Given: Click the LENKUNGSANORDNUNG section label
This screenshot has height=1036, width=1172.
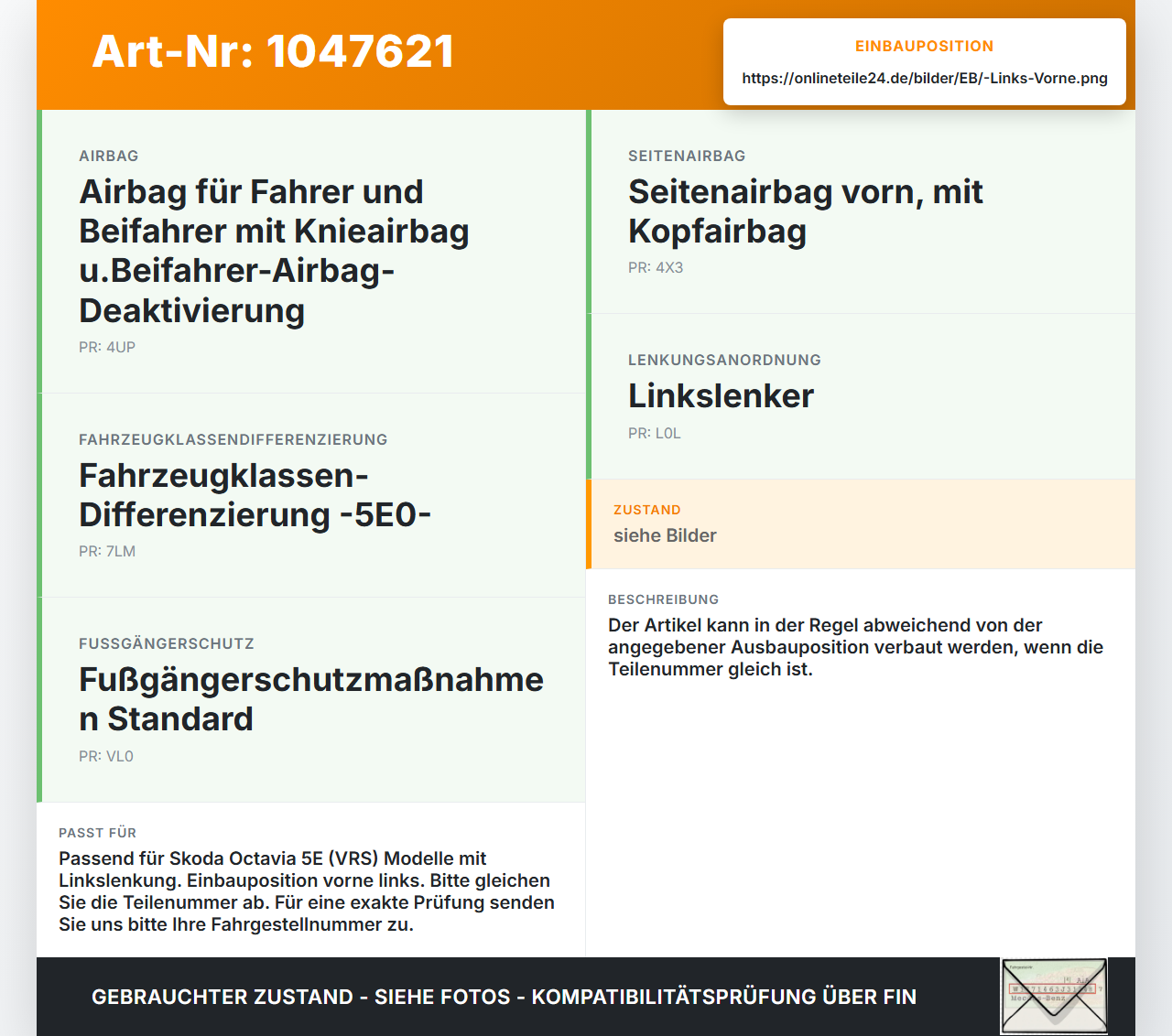Looking at the screenshot, I should [724, 360].
